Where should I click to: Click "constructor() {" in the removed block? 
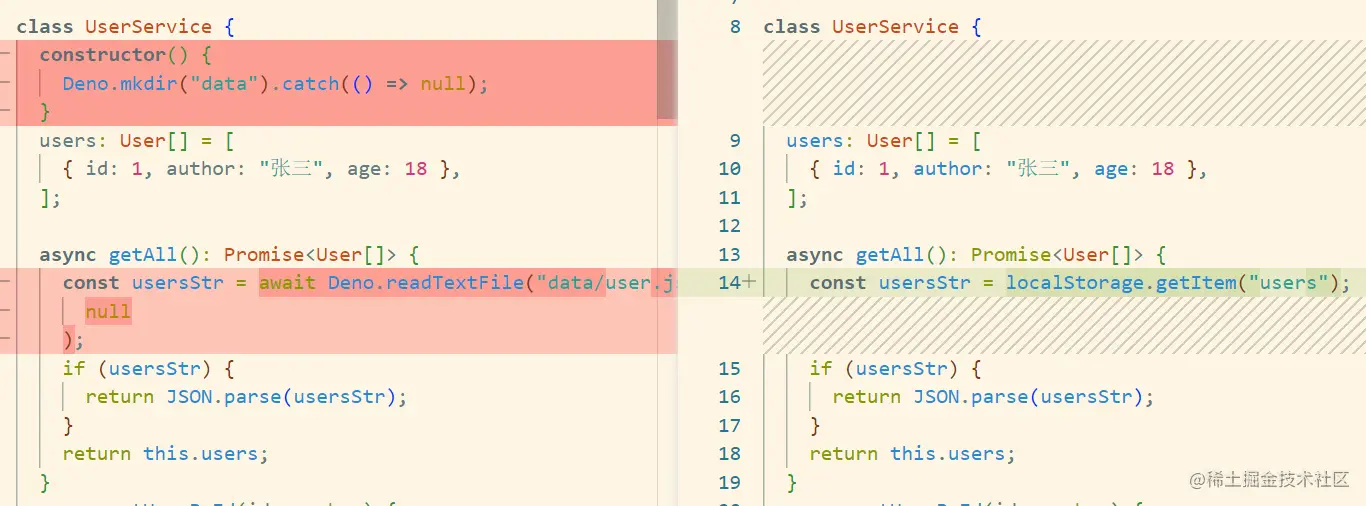(x=126, y=55)
